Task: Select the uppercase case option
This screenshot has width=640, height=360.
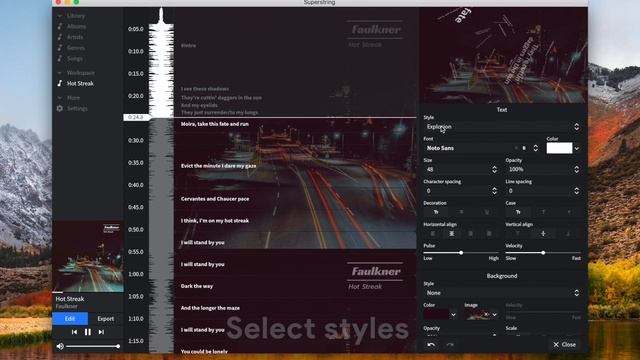Action: 543,212
